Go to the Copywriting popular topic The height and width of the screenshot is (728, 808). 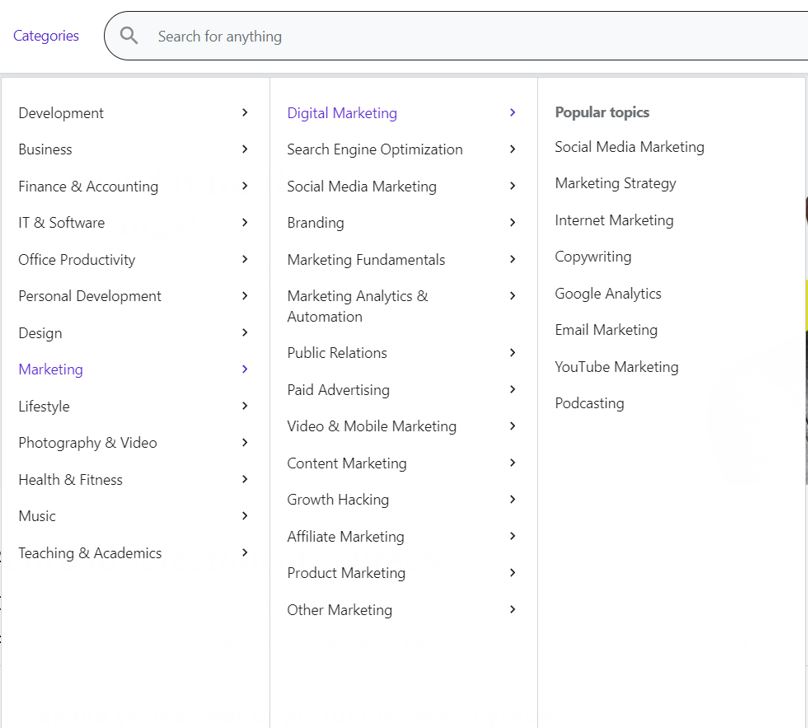(x=593, y=257)
